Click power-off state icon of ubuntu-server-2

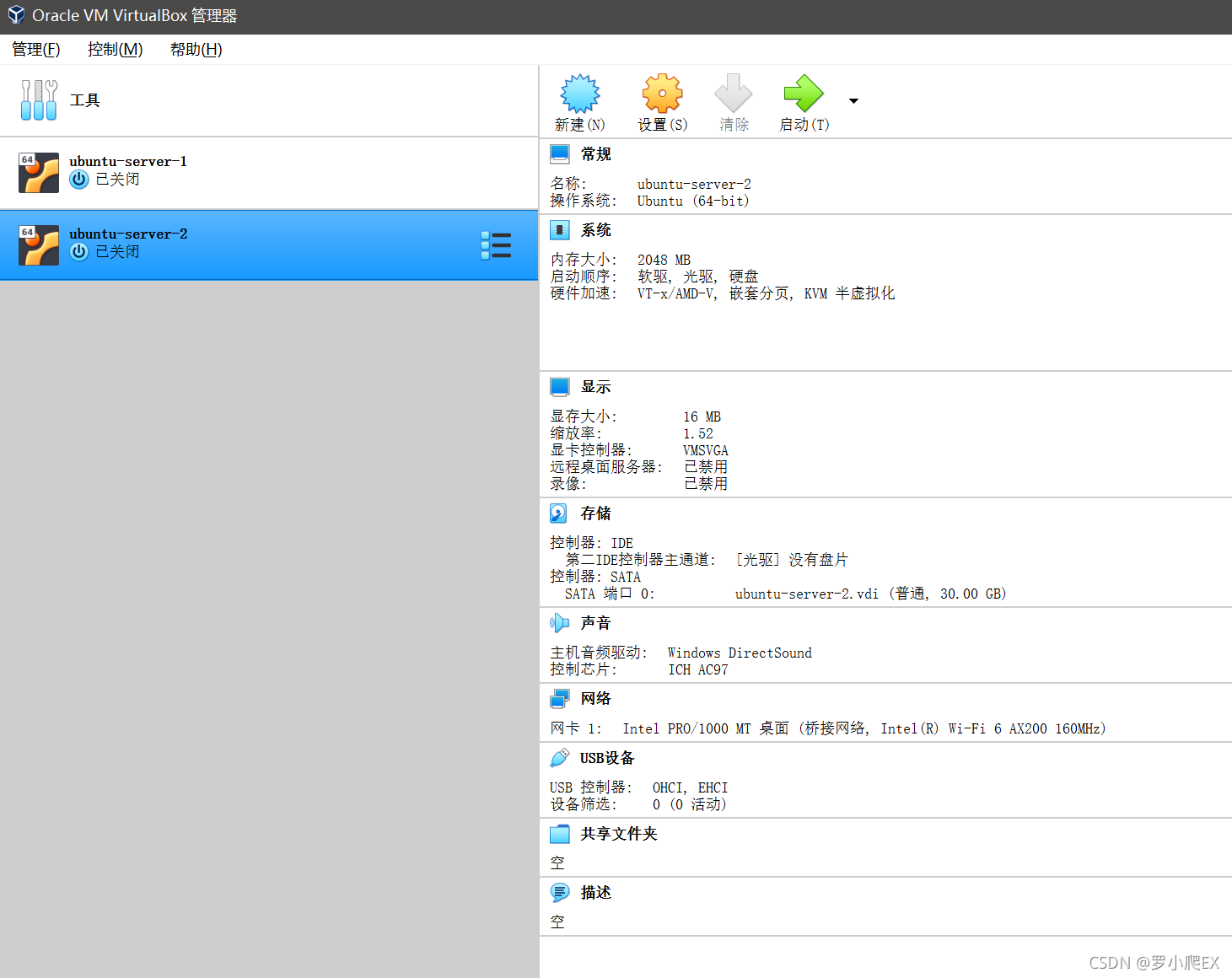pos(79,252)
